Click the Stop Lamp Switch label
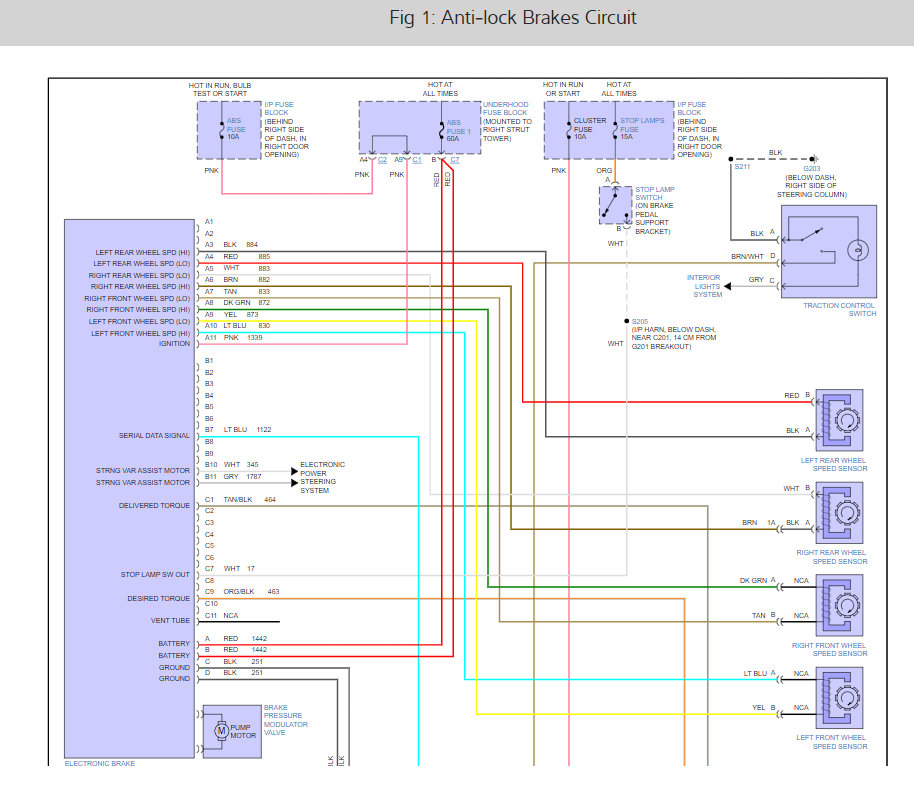914x787 pixels. tap(655, 194)
